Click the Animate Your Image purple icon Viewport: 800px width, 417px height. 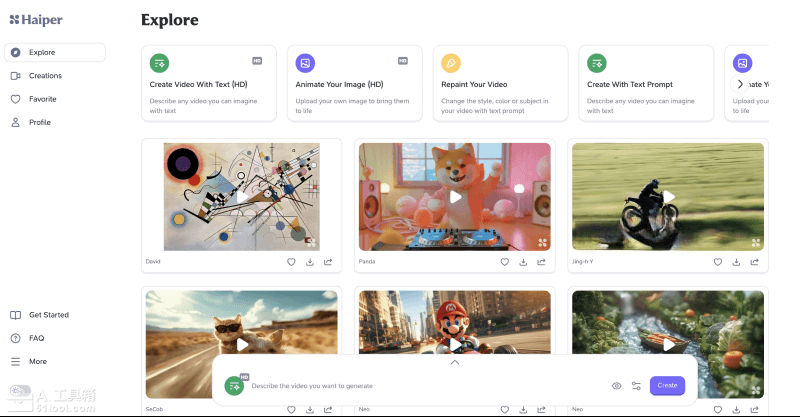(305, 63)
